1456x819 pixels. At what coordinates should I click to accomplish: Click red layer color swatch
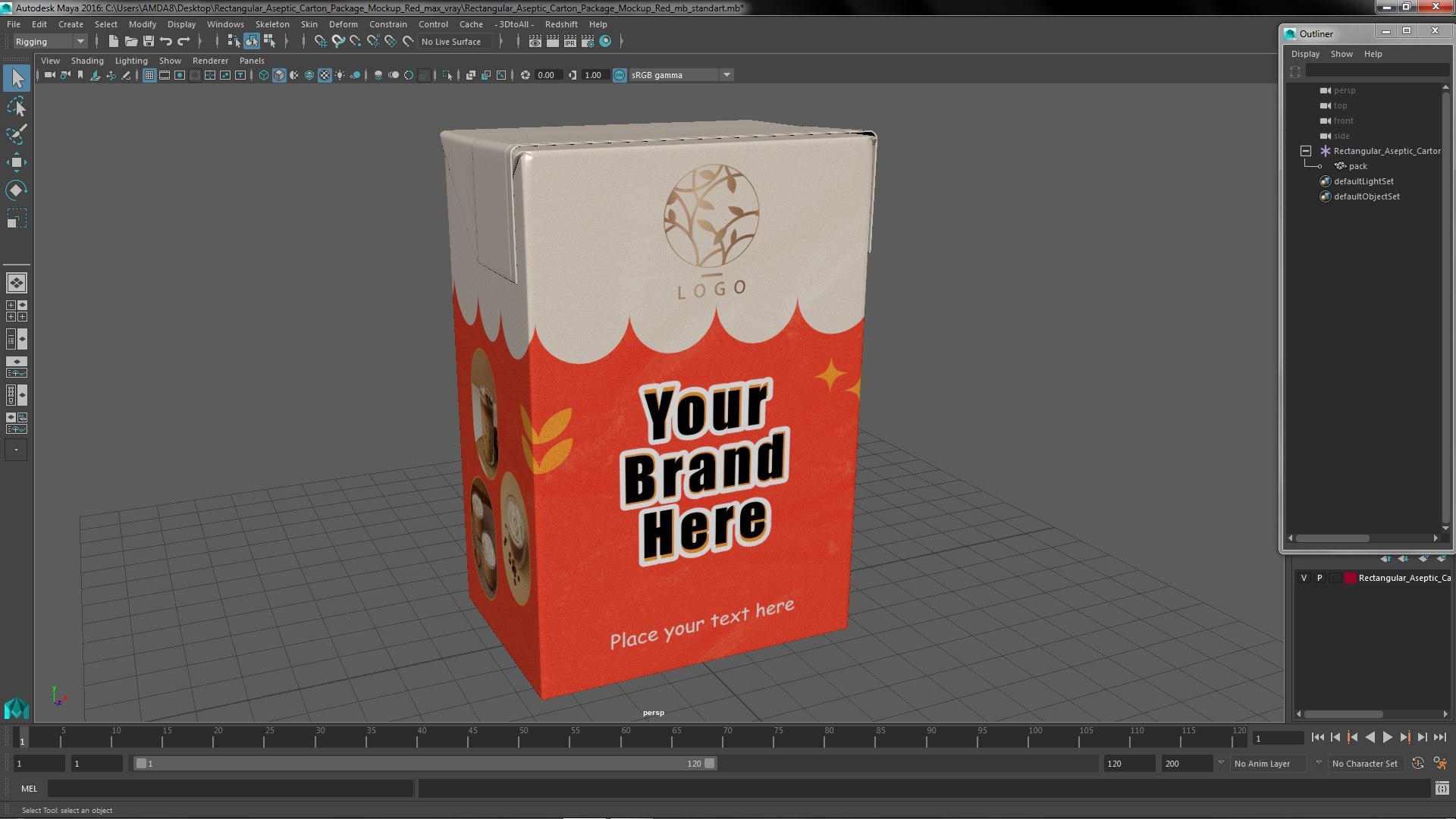coord(1350,578)
